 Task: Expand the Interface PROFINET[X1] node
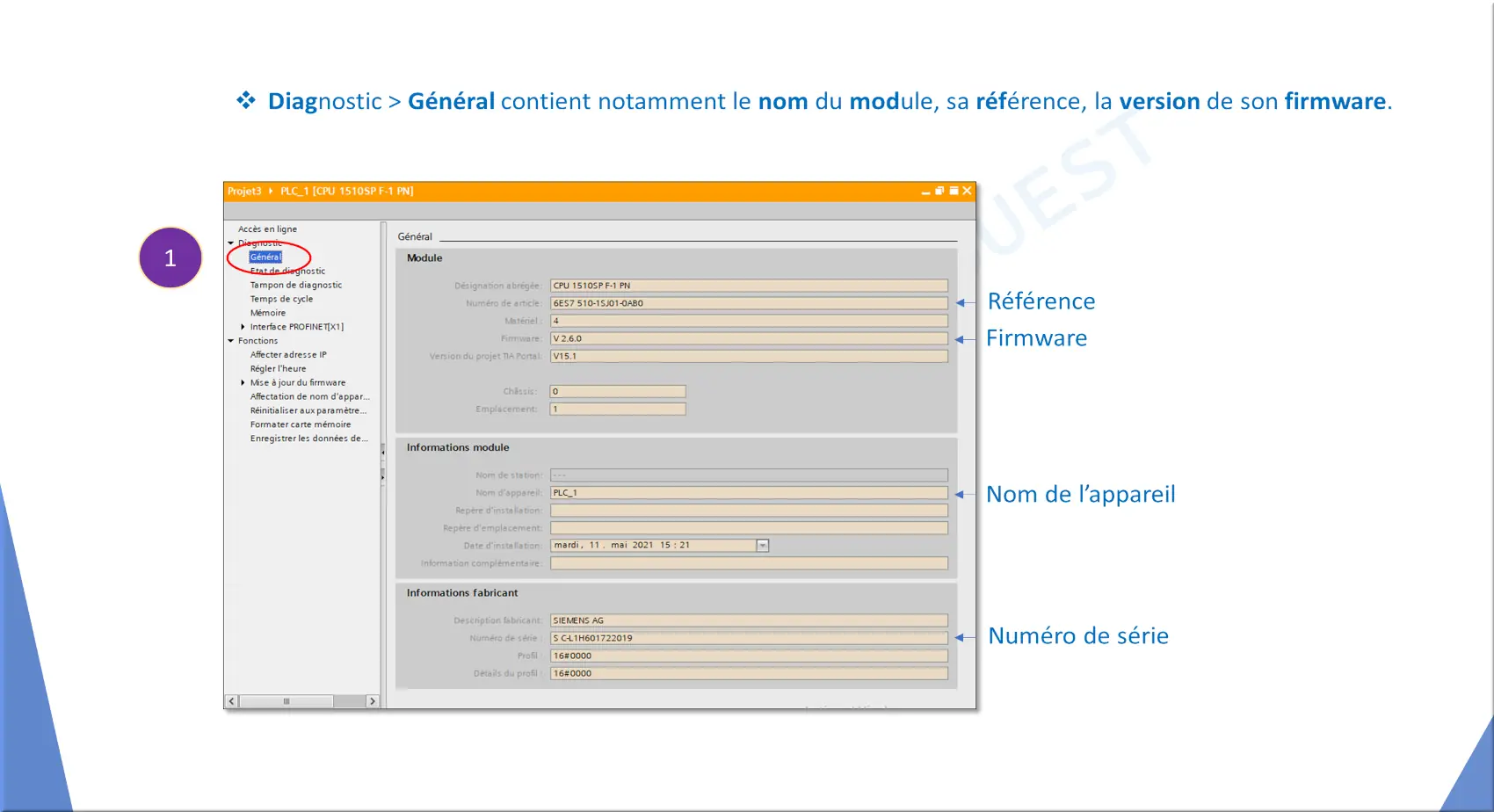pos(243,327)
